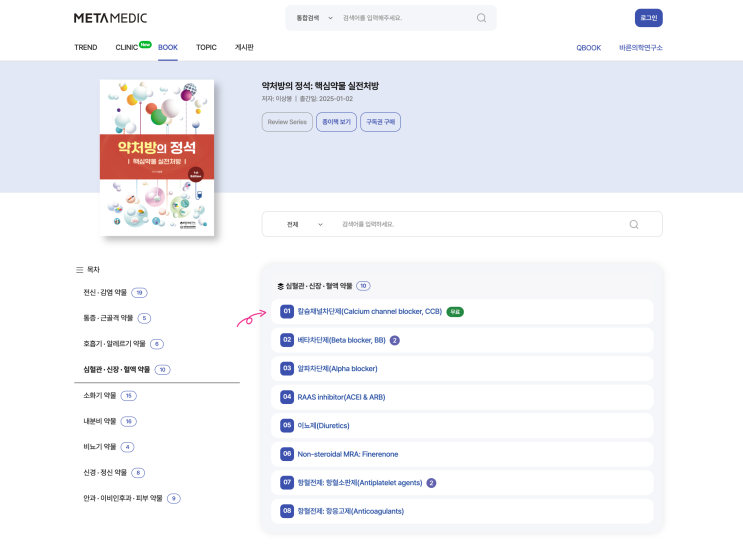Click the 04 number badge
Image resolution: width=743 pixels, height=545 pixels.
pos(287,397)
